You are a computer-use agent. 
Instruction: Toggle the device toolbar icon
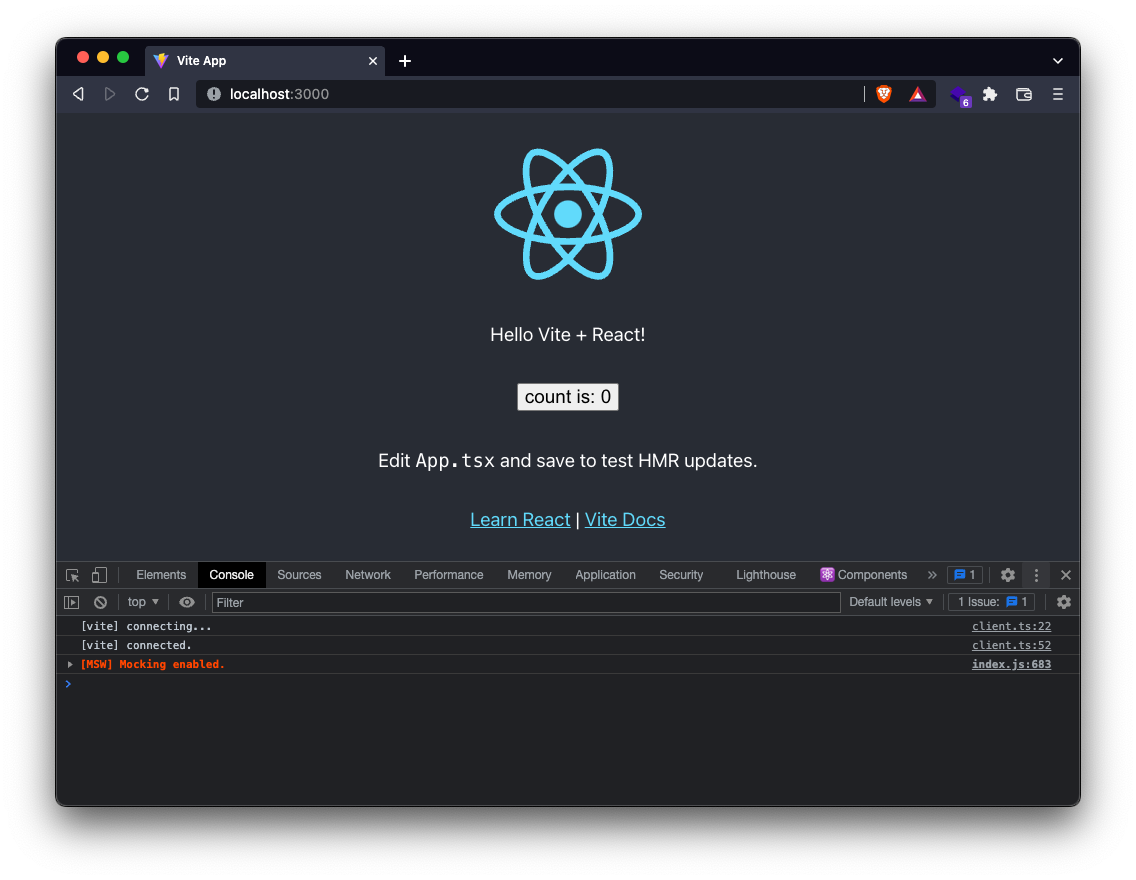pos(99,575)
